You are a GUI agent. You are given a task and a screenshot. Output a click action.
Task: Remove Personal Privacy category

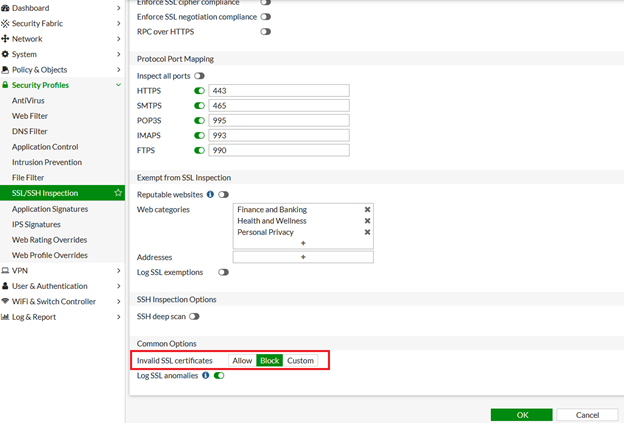[367, 232]
